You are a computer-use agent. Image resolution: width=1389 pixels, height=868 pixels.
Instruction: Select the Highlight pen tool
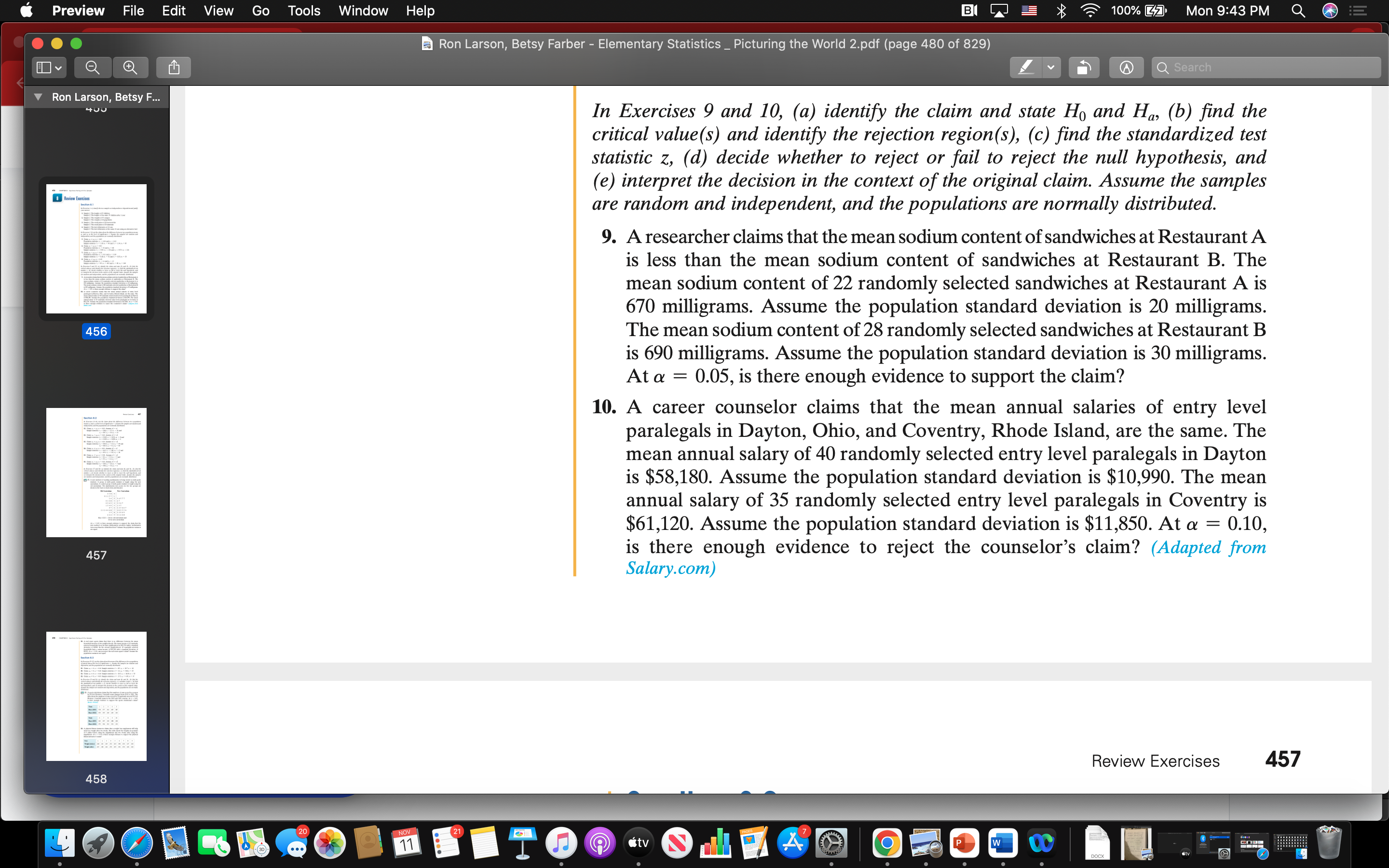tap(1026, 68)
